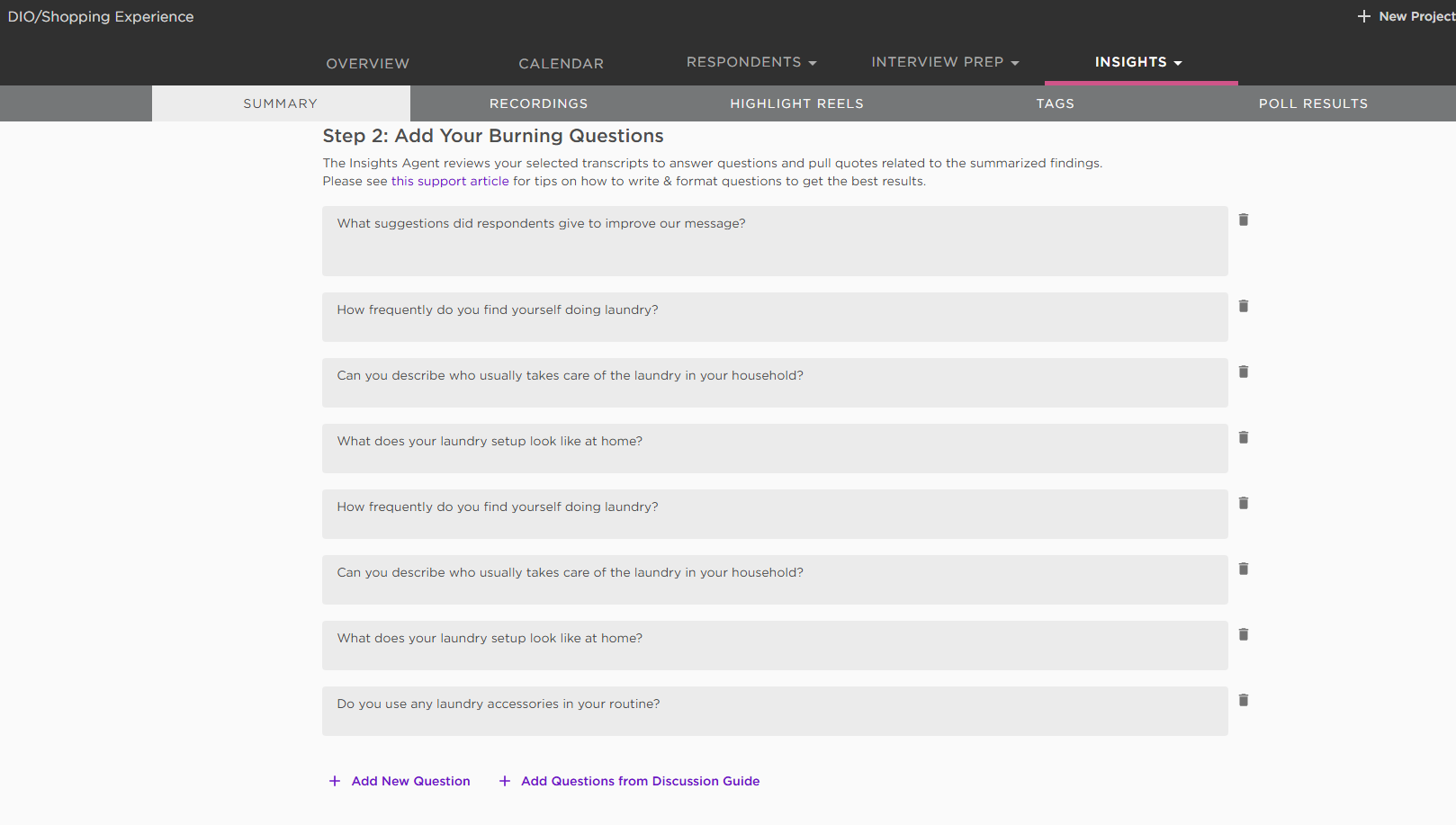This screenshot has width=1456, height=825.
Task: Expand the Insights dropdown menu
Action: coord(1138,62)
